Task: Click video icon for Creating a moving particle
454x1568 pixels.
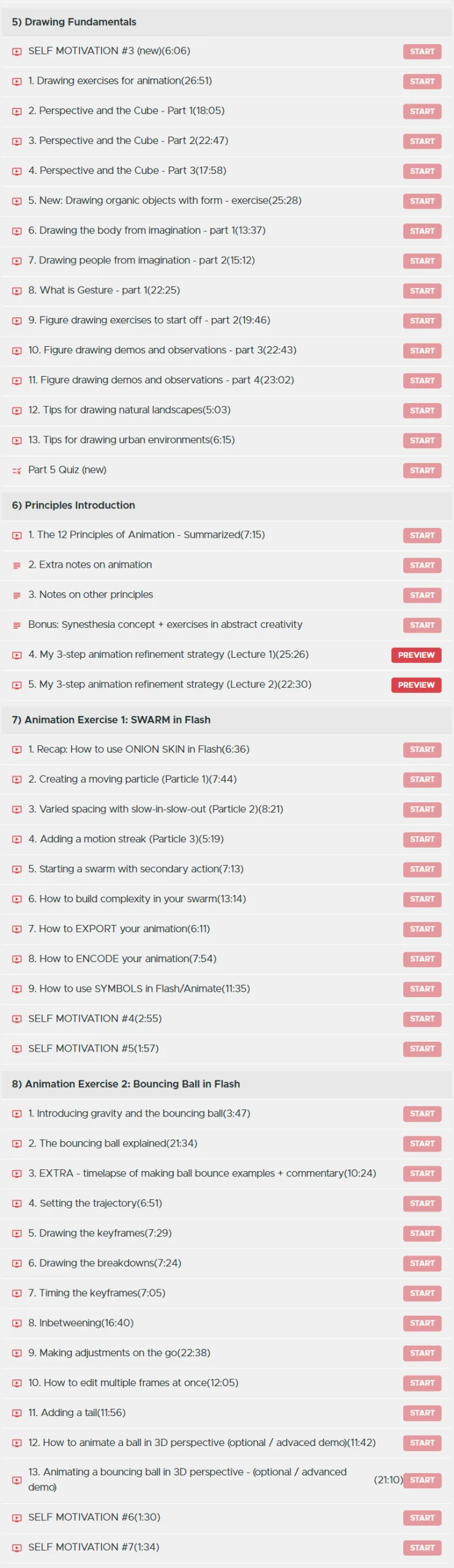Action: pyautogui.click(x=17, y=780)
